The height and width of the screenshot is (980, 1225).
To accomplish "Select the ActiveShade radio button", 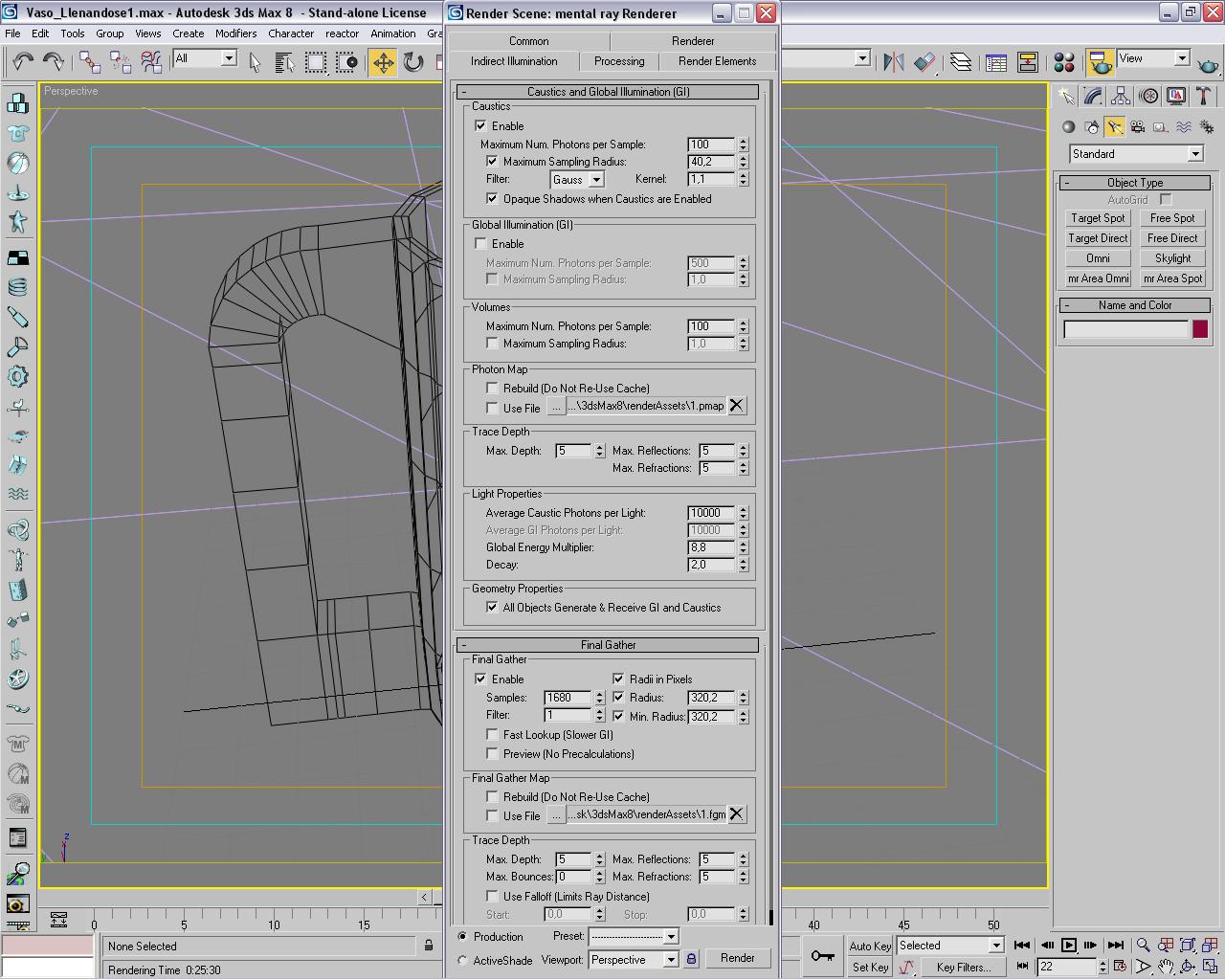I will (x=463, y=960).
